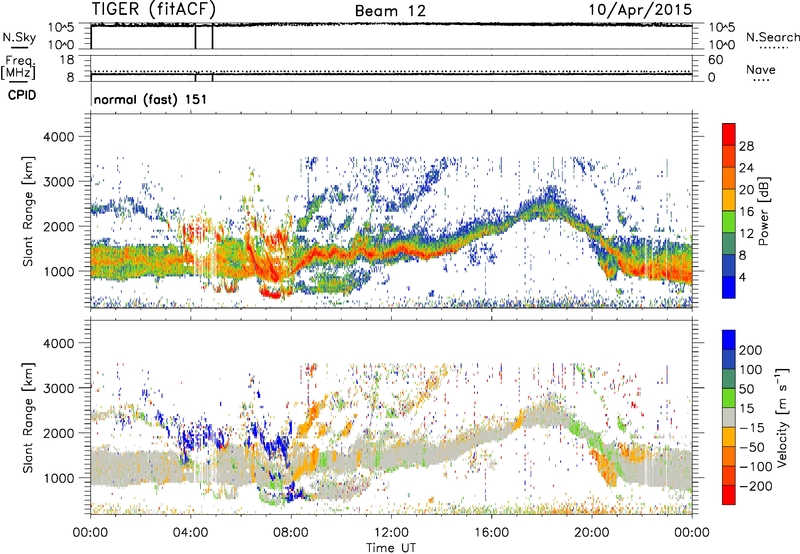This screenshot has width=800, height=554.
Task: Pick the grey segment of Velocity colorbar
Action: [729, 417]
